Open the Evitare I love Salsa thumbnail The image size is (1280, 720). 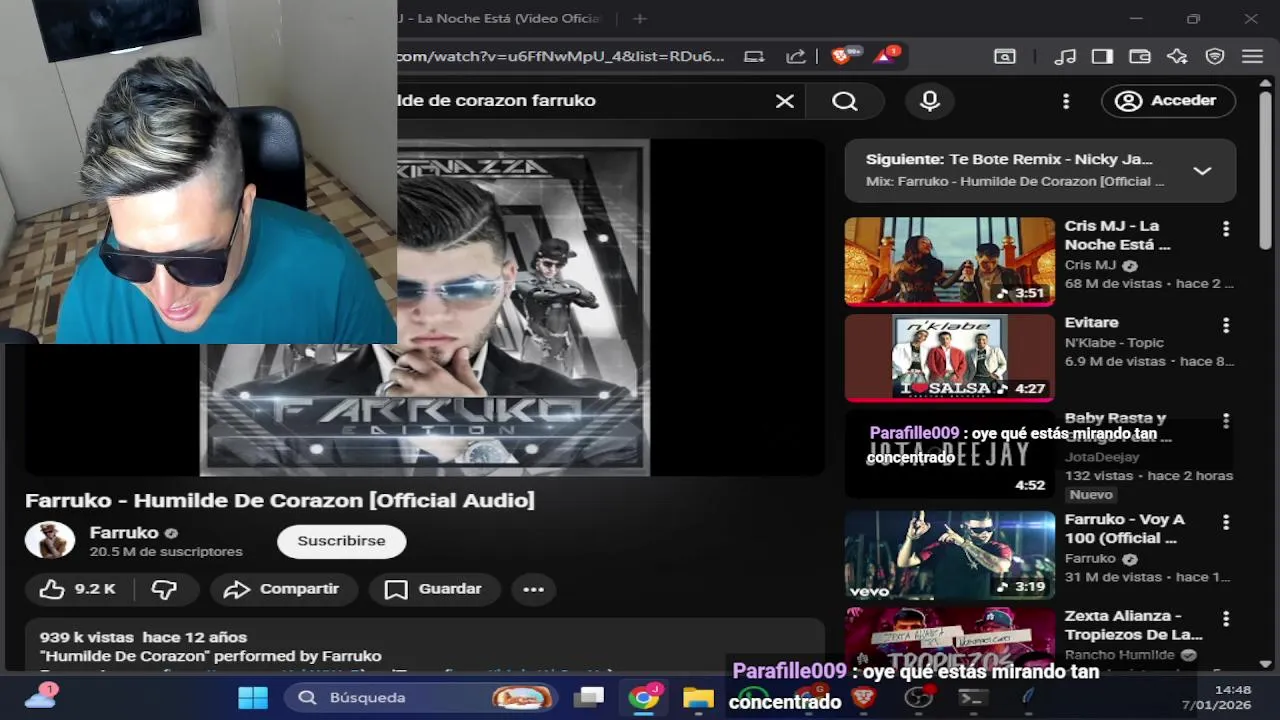(x=949, y=357)
